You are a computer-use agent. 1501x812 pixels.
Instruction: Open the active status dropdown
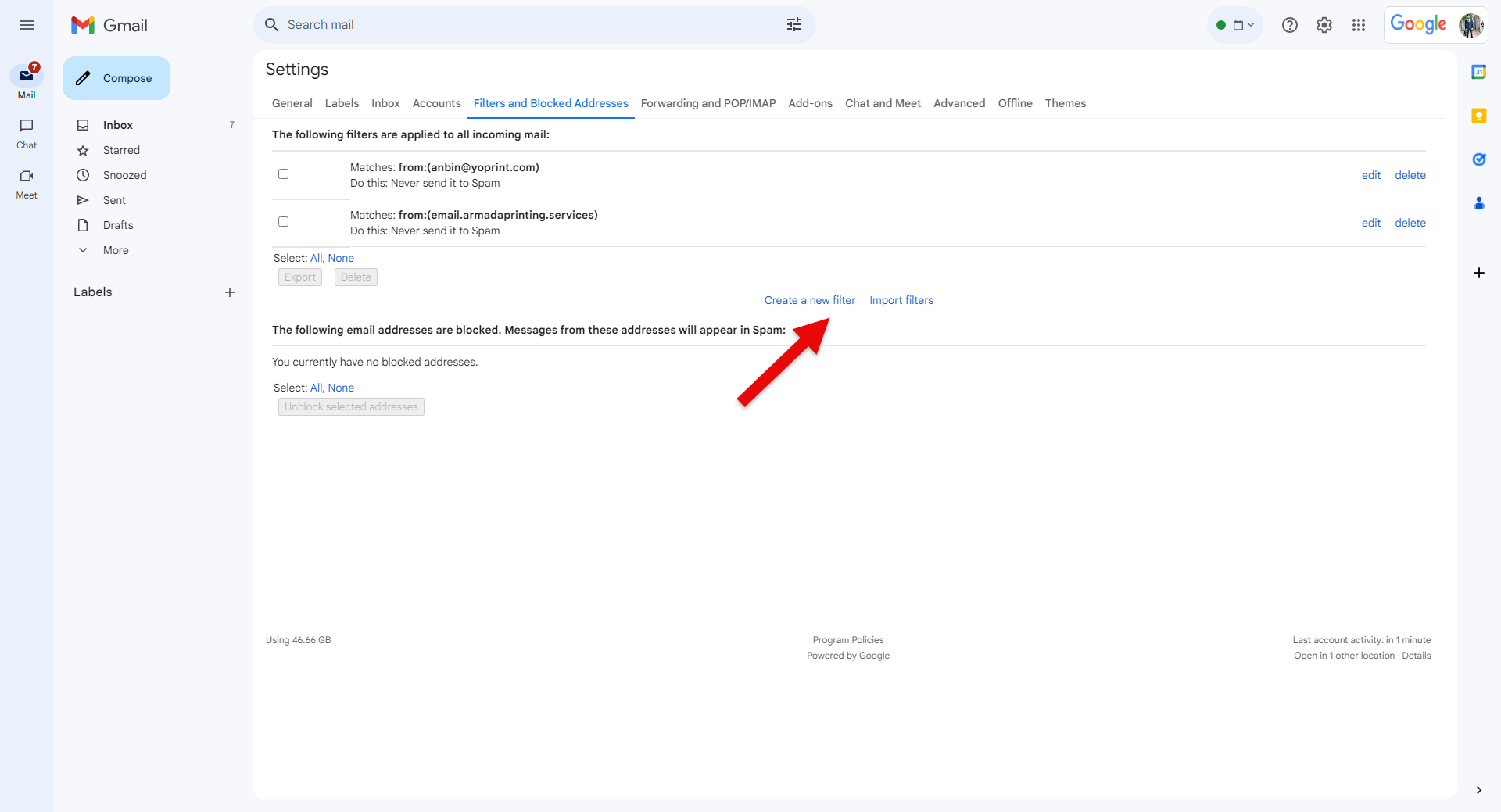[1235, 25]
